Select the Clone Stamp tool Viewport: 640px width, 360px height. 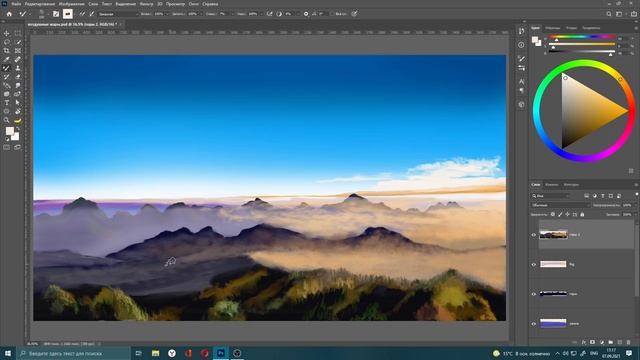pyautogui.click(x=18, y=68)
